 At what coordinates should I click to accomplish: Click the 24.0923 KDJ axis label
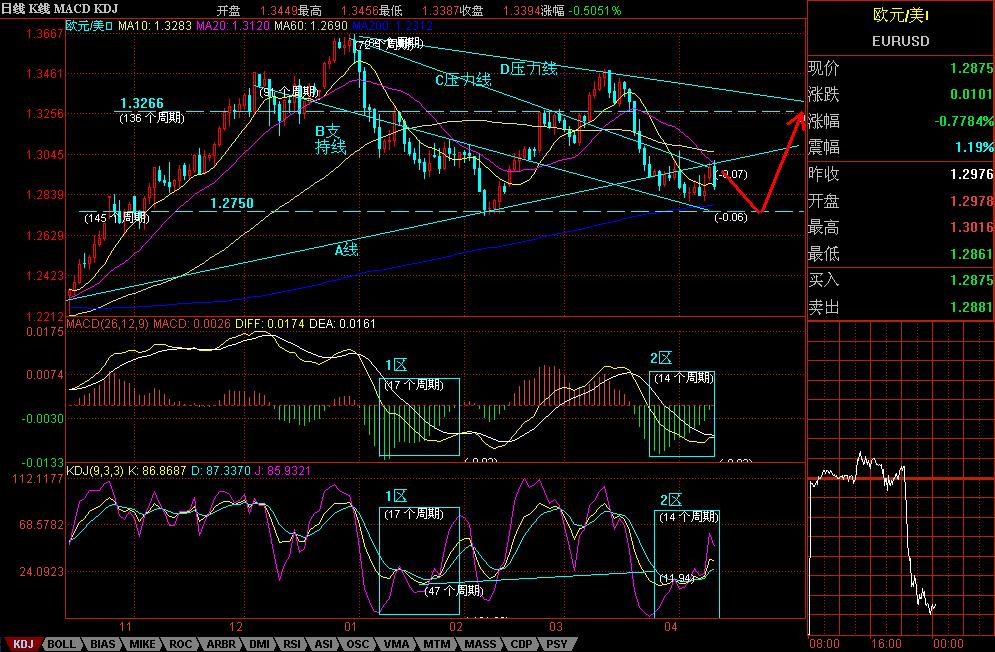(42, 571)
